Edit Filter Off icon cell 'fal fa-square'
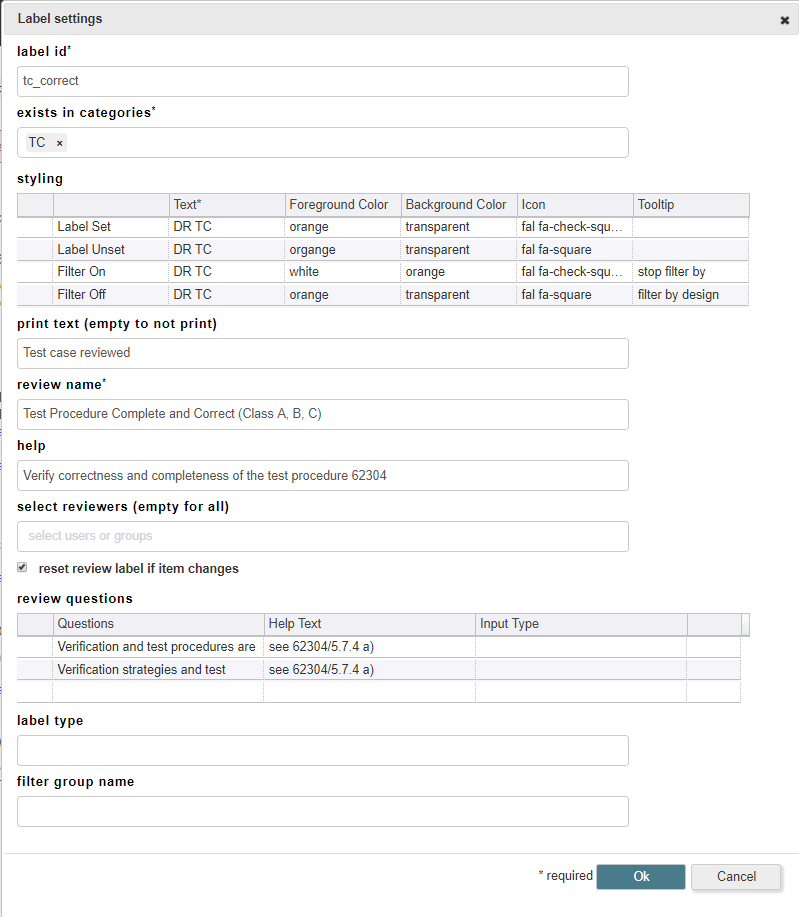 (575, 295)
